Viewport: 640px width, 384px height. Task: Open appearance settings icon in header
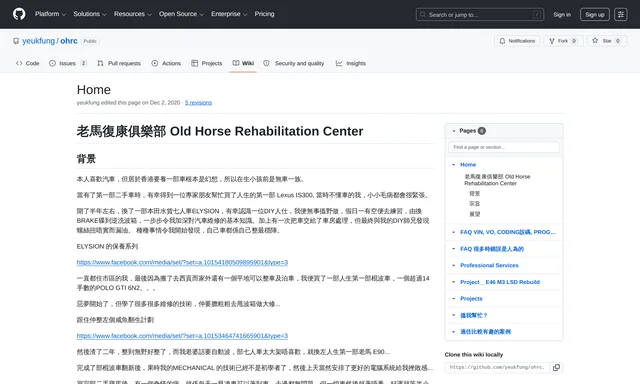tap(621, 14)
